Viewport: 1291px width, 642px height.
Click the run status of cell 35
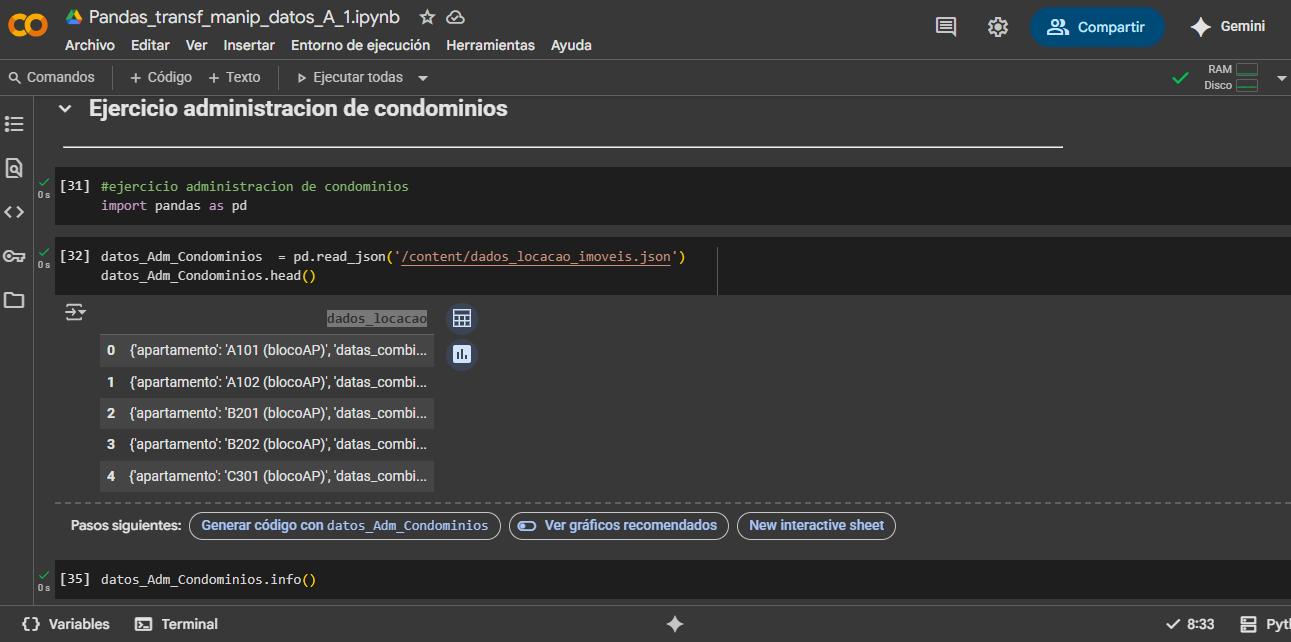tap(44, 580)
